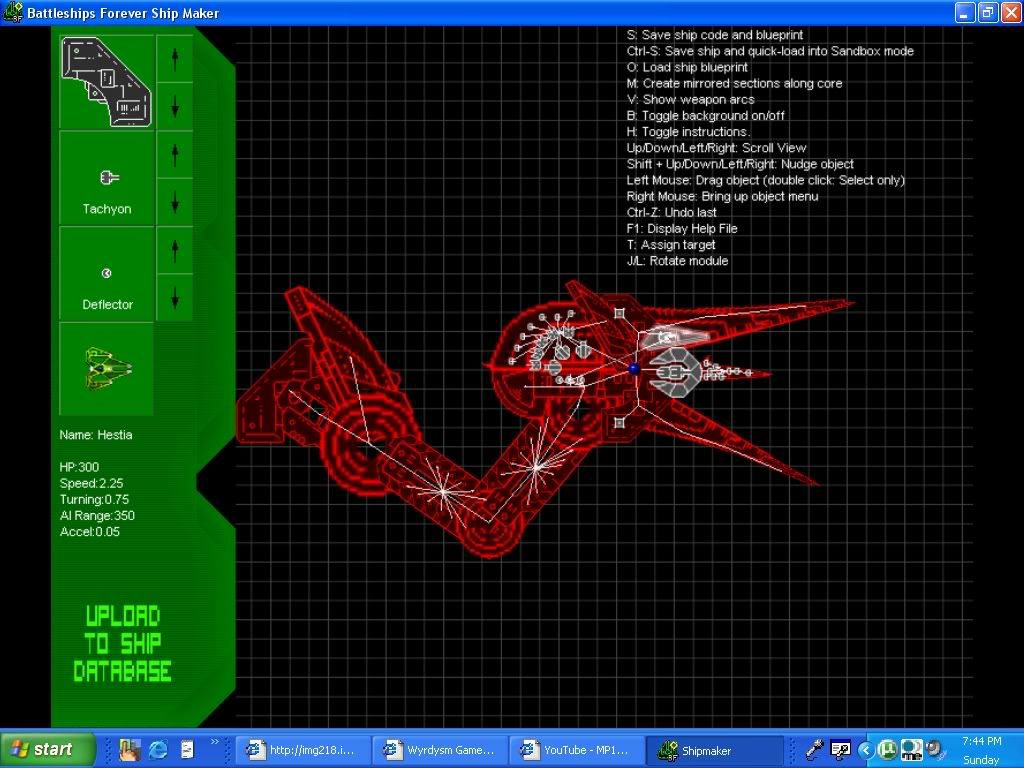Click the Battleships Forever title bar icon
The height and width of the screenshot is (768, 1024).
point(12,12)
